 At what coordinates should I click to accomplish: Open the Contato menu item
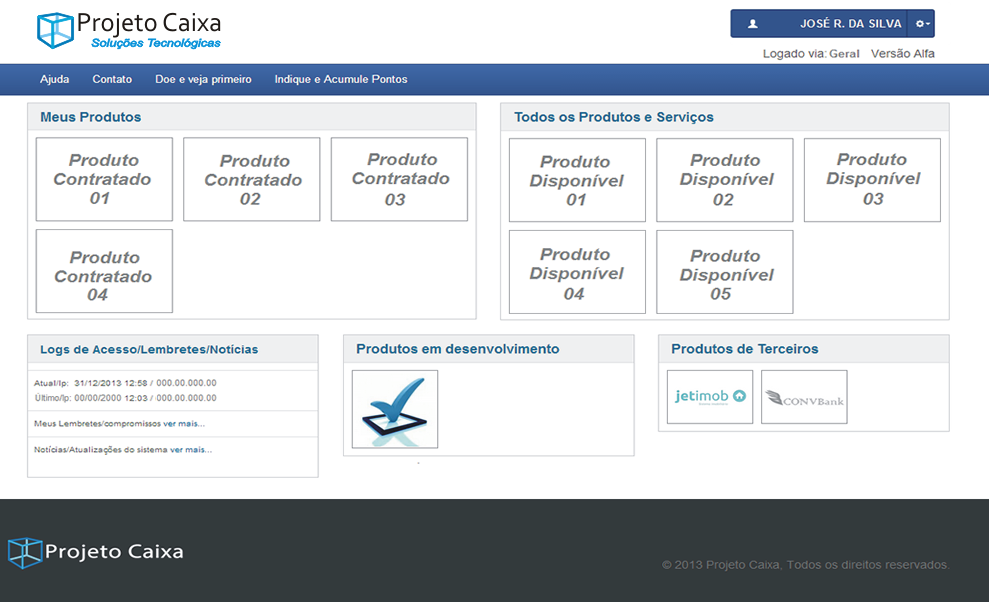click(112, 80)
